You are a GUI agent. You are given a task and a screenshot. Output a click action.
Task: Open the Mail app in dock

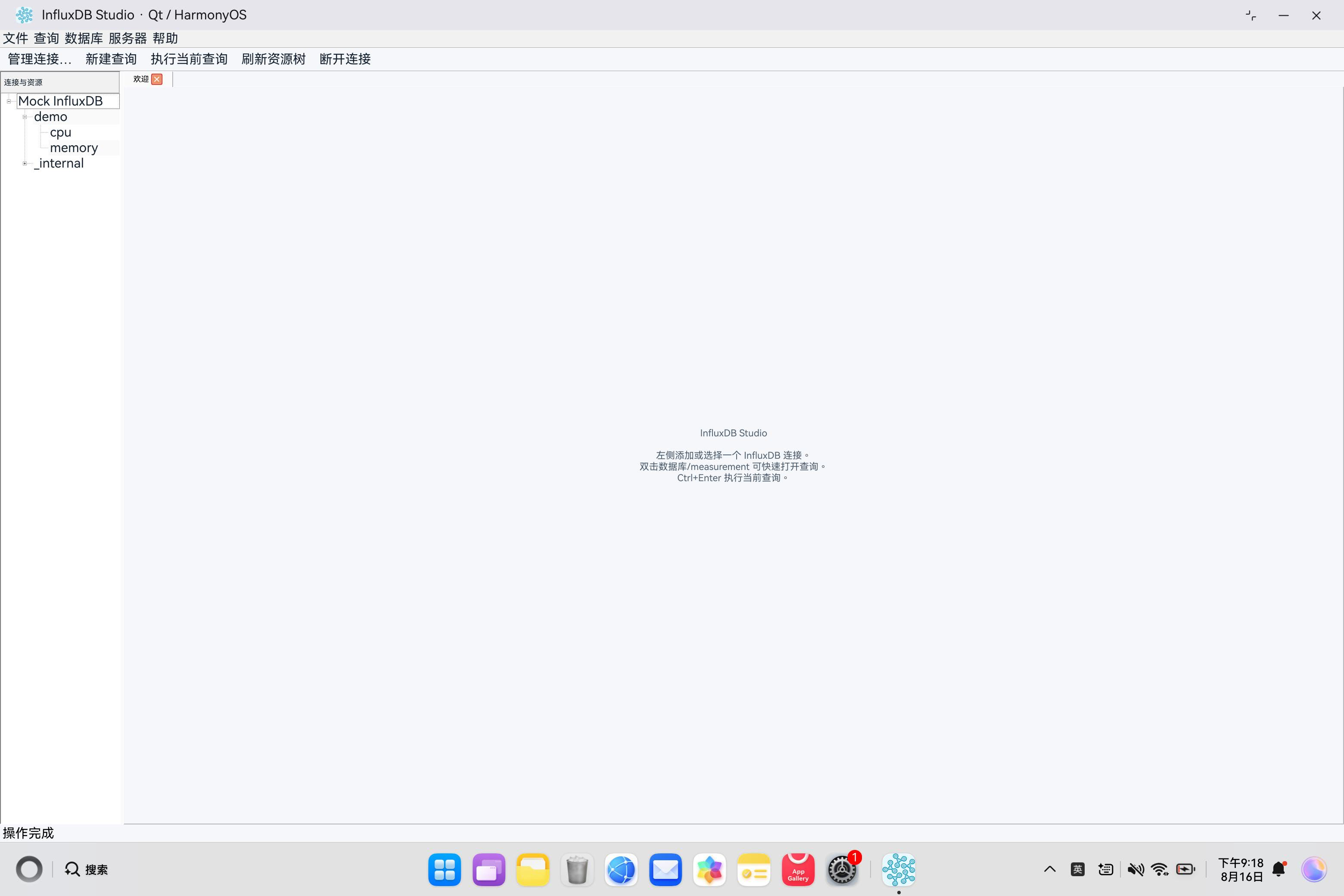coord(666,870)
